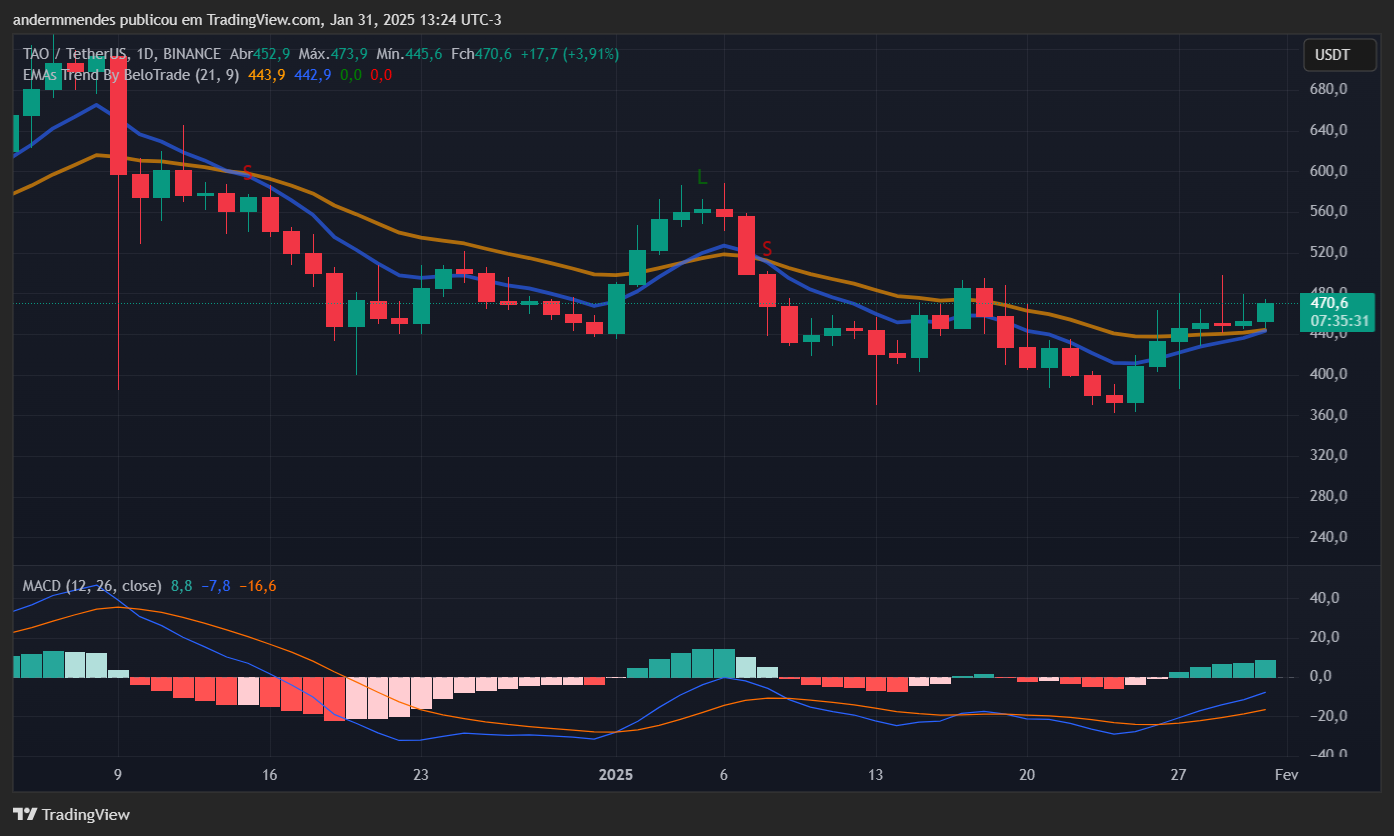1394x836 pixels.
Task: Click the high price value Máx. 473,9
Action: (x=333, y=54)
